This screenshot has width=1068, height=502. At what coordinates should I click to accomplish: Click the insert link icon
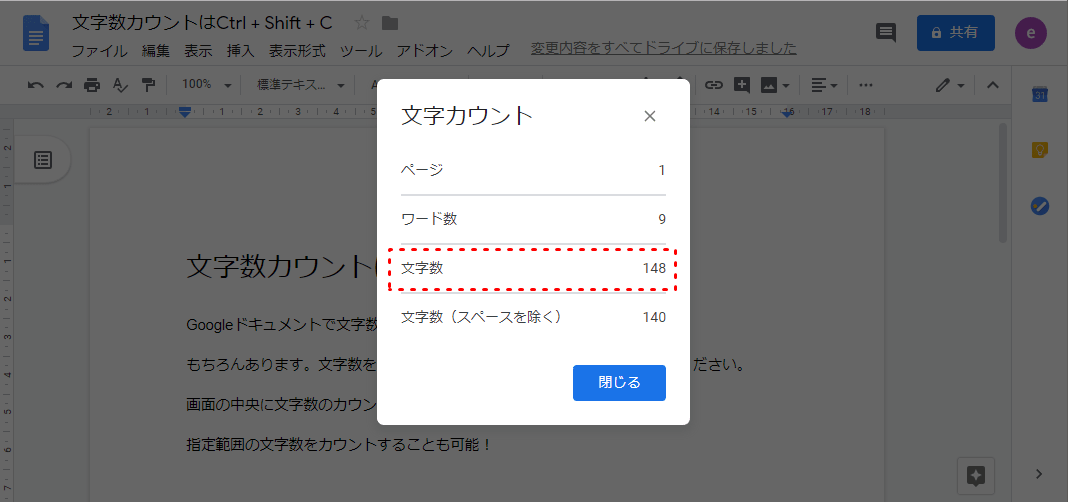713,85
